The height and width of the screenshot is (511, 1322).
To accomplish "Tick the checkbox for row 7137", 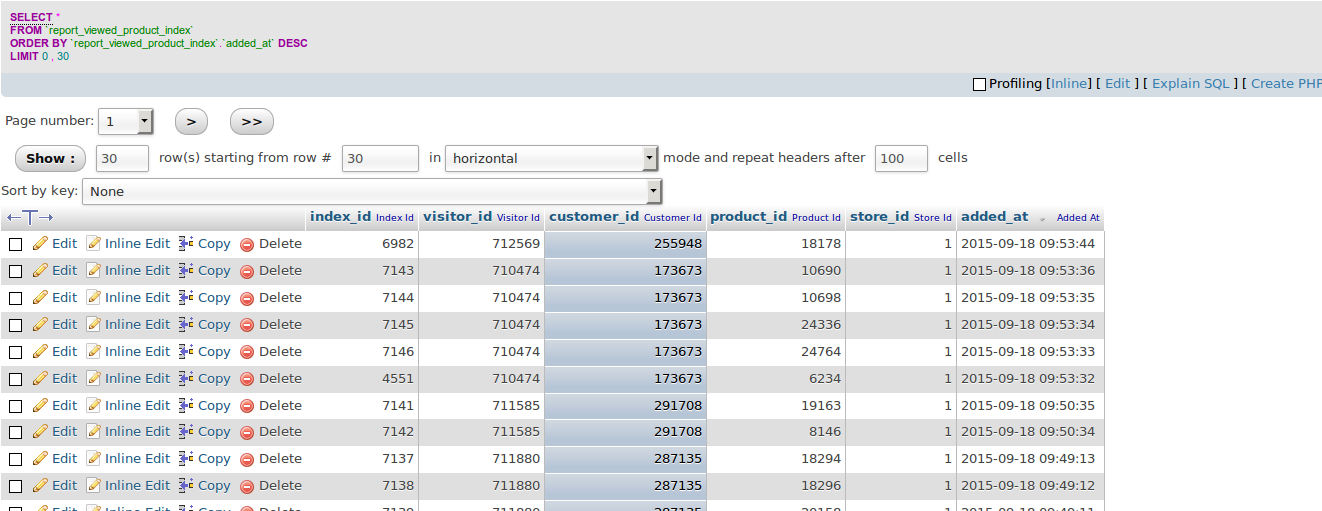I will (15, 459).
